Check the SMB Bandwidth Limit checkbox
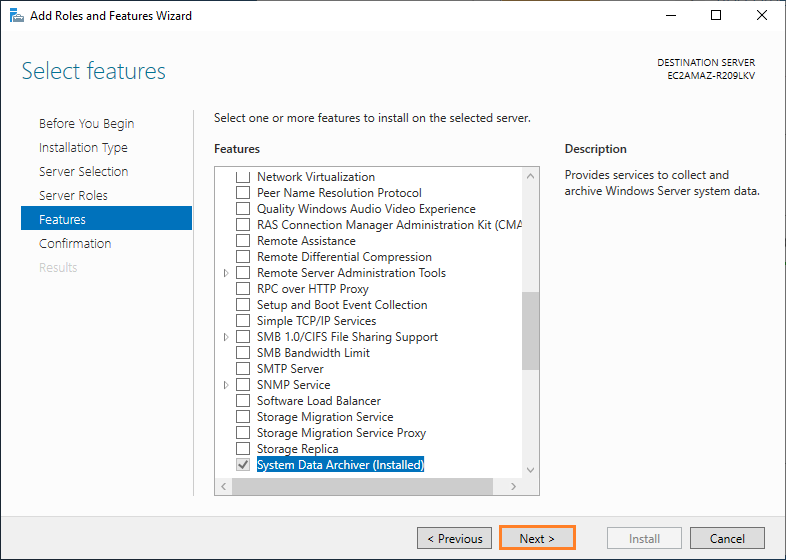The height and width of the screenshot is (560, 786). [243, 353]
